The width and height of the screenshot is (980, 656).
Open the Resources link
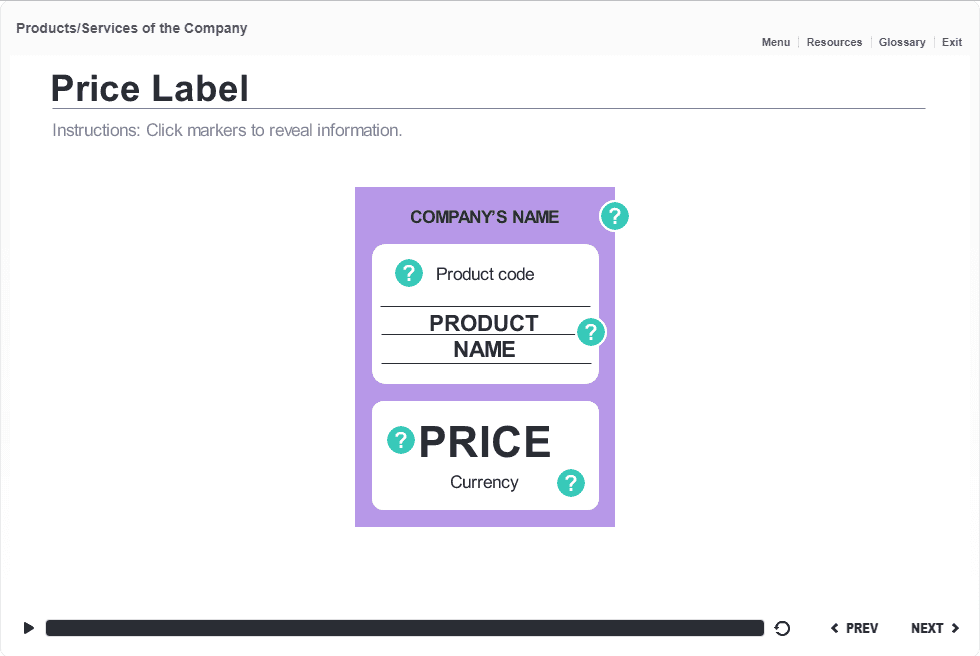pos(834,42)
